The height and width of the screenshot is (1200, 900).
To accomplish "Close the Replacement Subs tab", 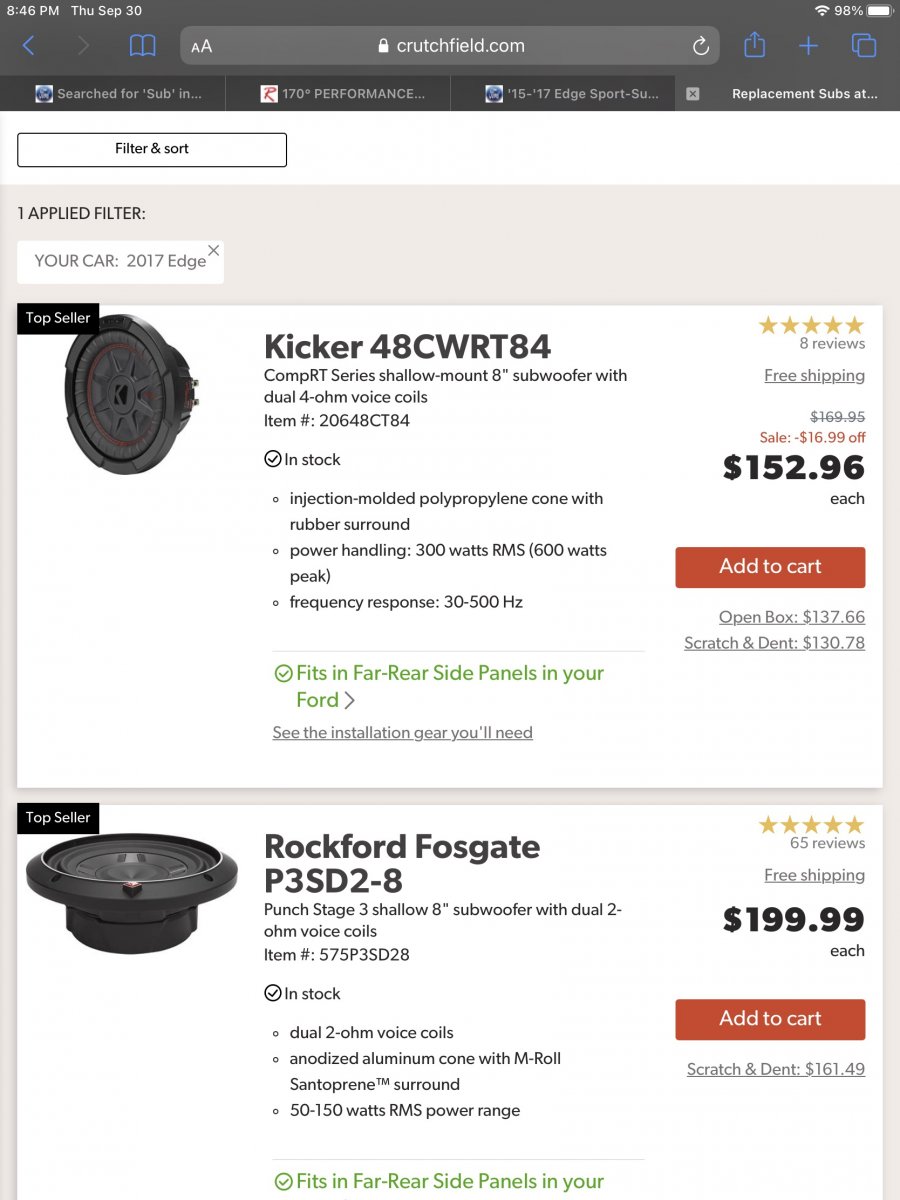I will point(692,94).
